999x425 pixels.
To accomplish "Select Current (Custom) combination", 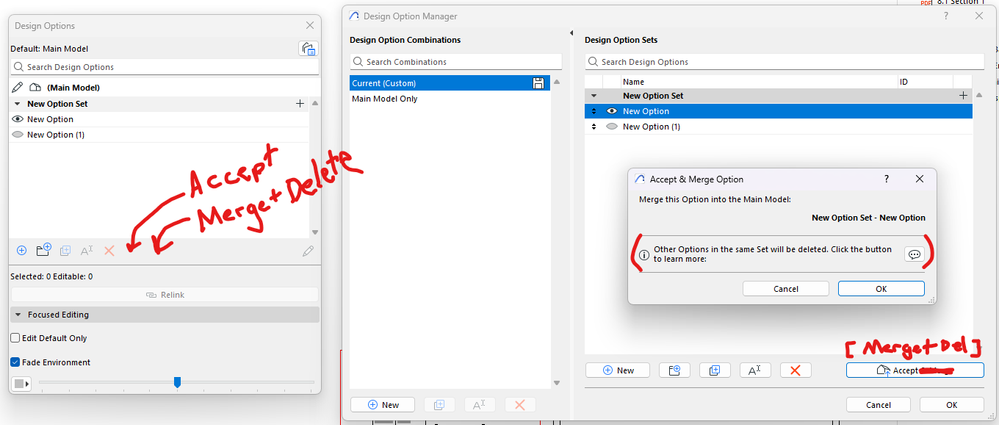I will (450, 83).
